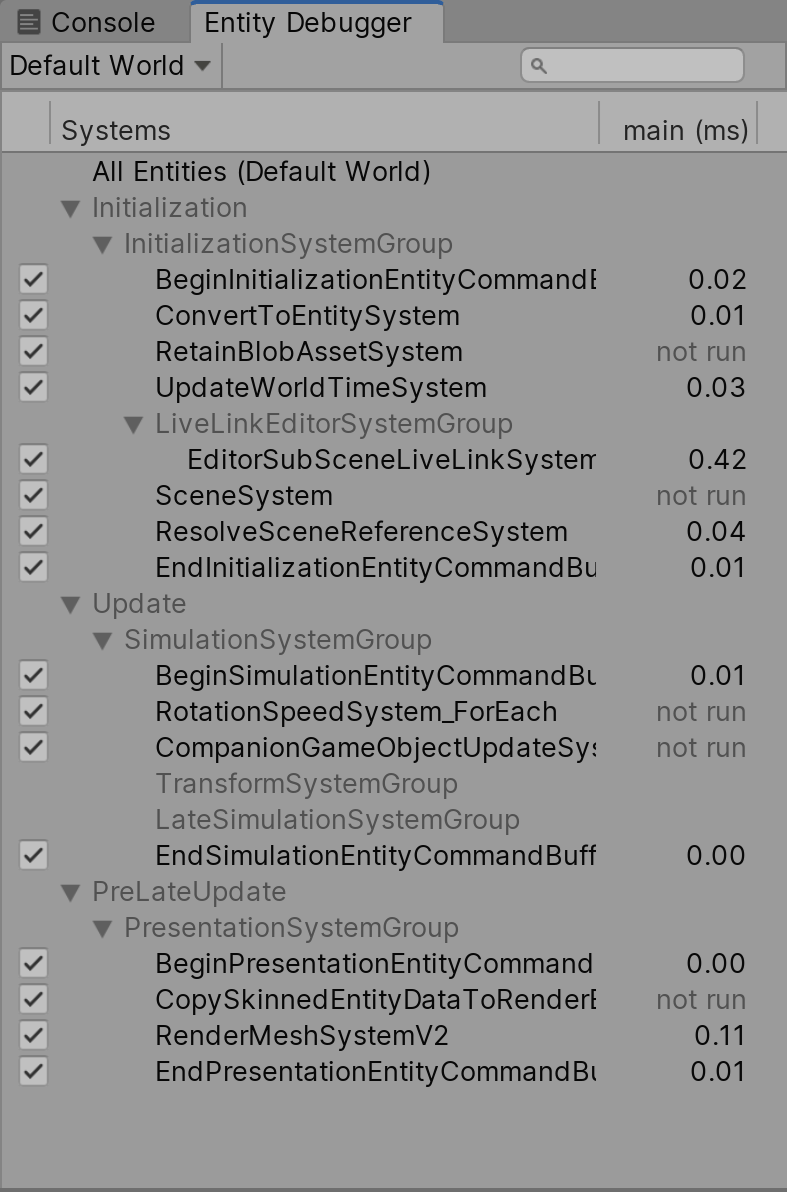Image resolution: width=787 pixels, height=1192 pixels.
Task: Disable the SceneSystem checkbox
Action: [x=31, y=495]
